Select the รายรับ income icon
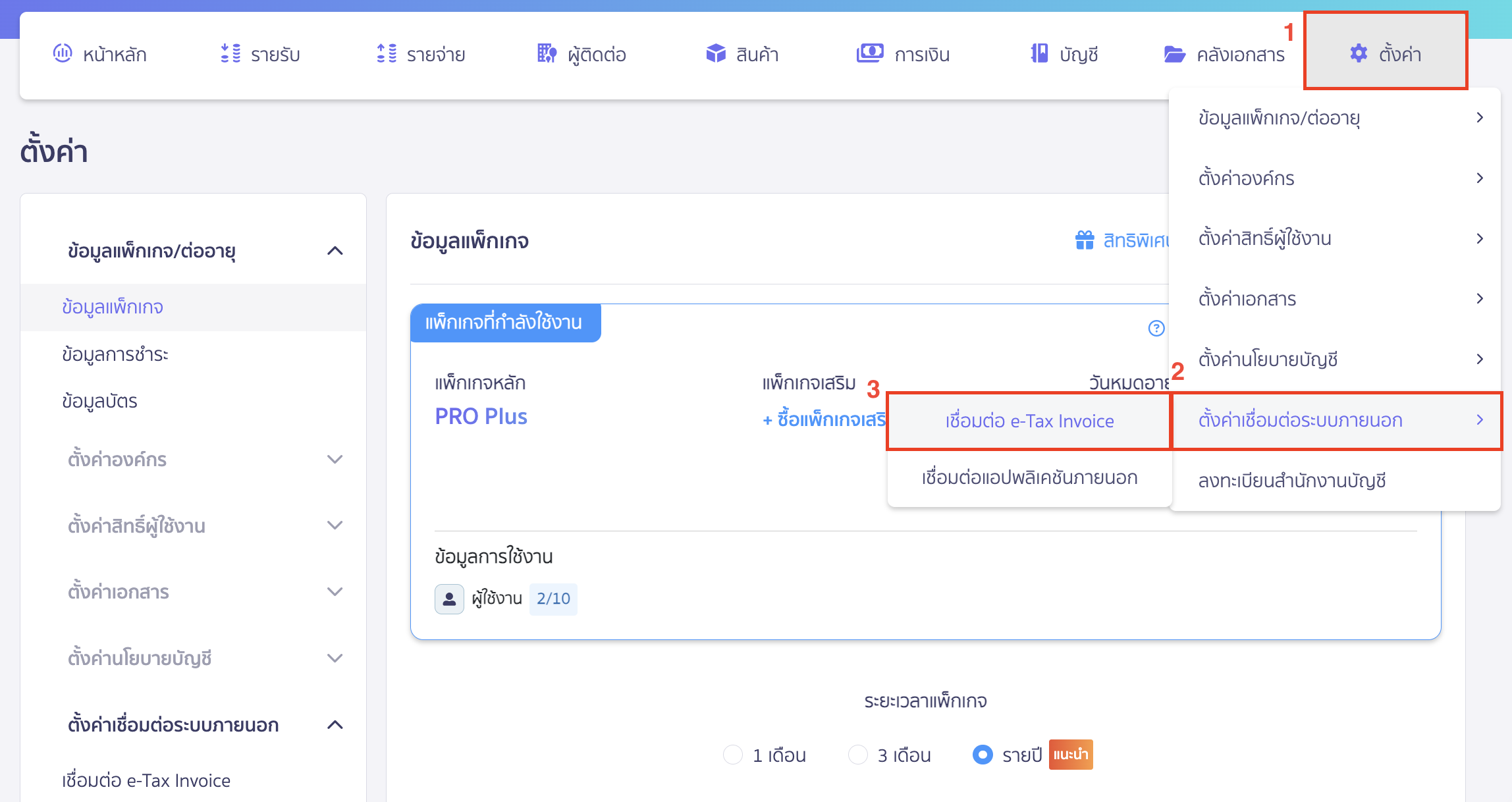 tap(230, 54)
